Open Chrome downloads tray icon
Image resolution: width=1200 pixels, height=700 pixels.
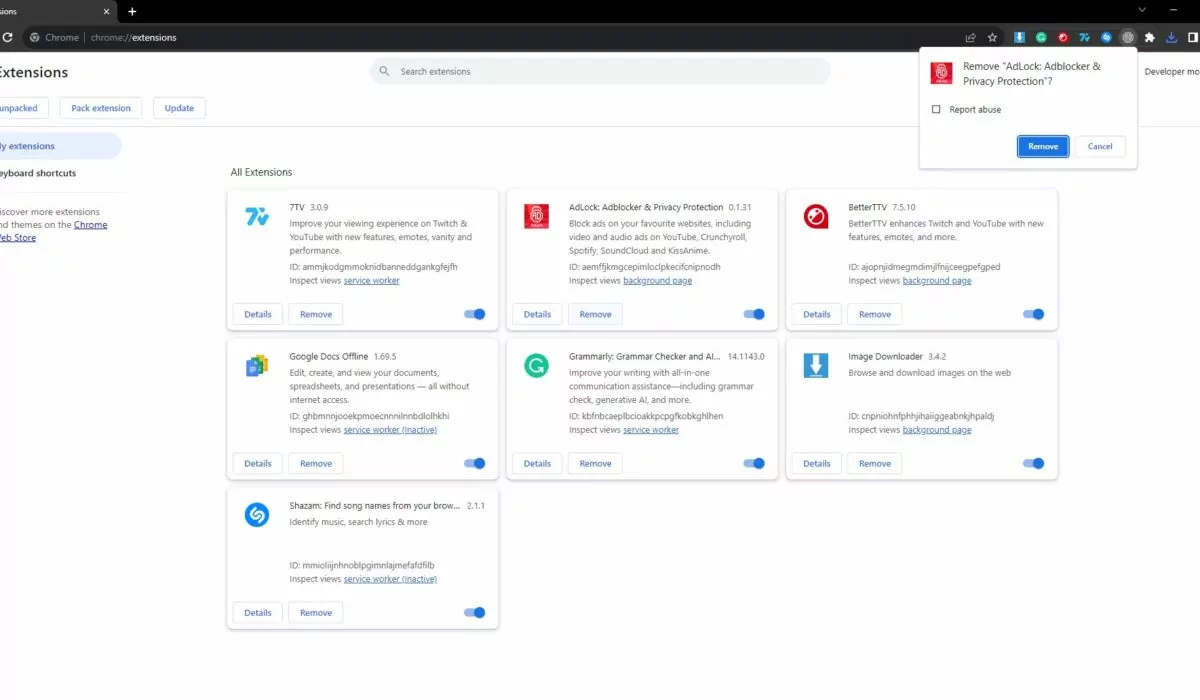[1173, 38]
